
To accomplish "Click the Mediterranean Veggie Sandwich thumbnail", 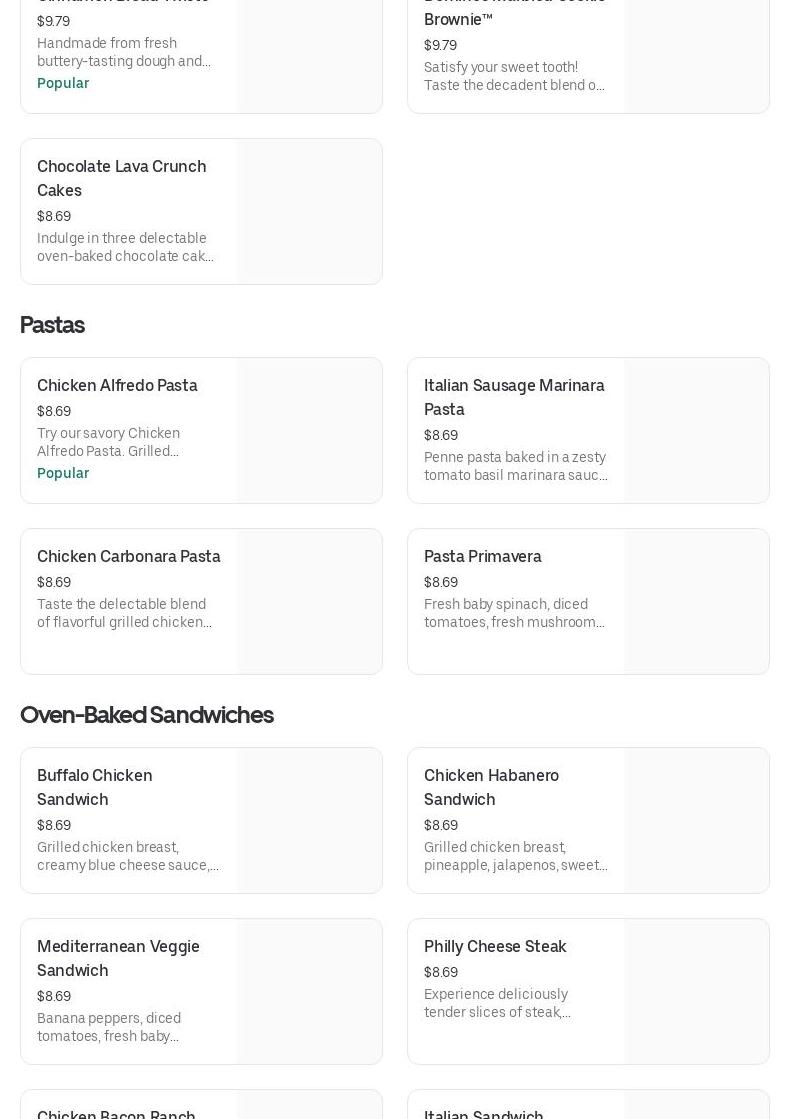I will tap(309, 992).
